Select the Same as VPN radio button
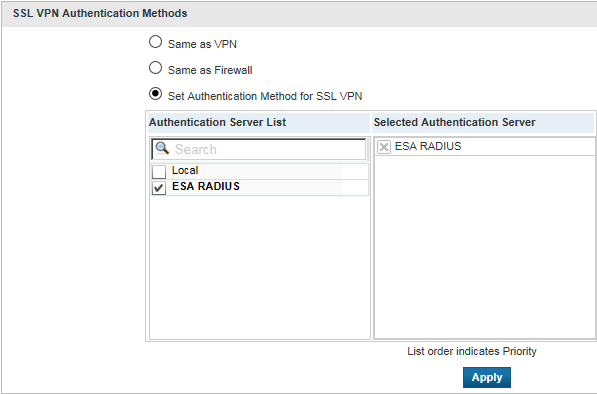Viewport: 597px width, 394px height. click(155, 42)
